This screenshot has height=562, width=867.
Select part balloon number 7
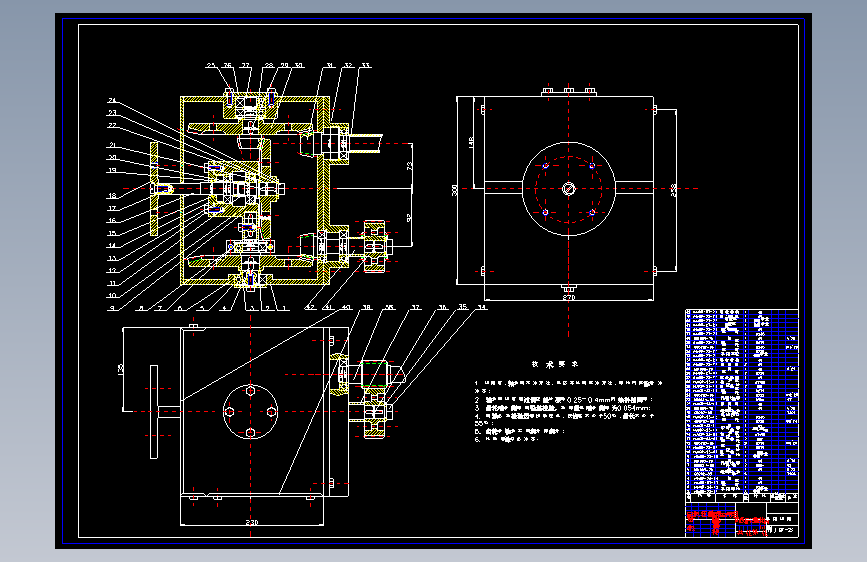click(160, 308)
